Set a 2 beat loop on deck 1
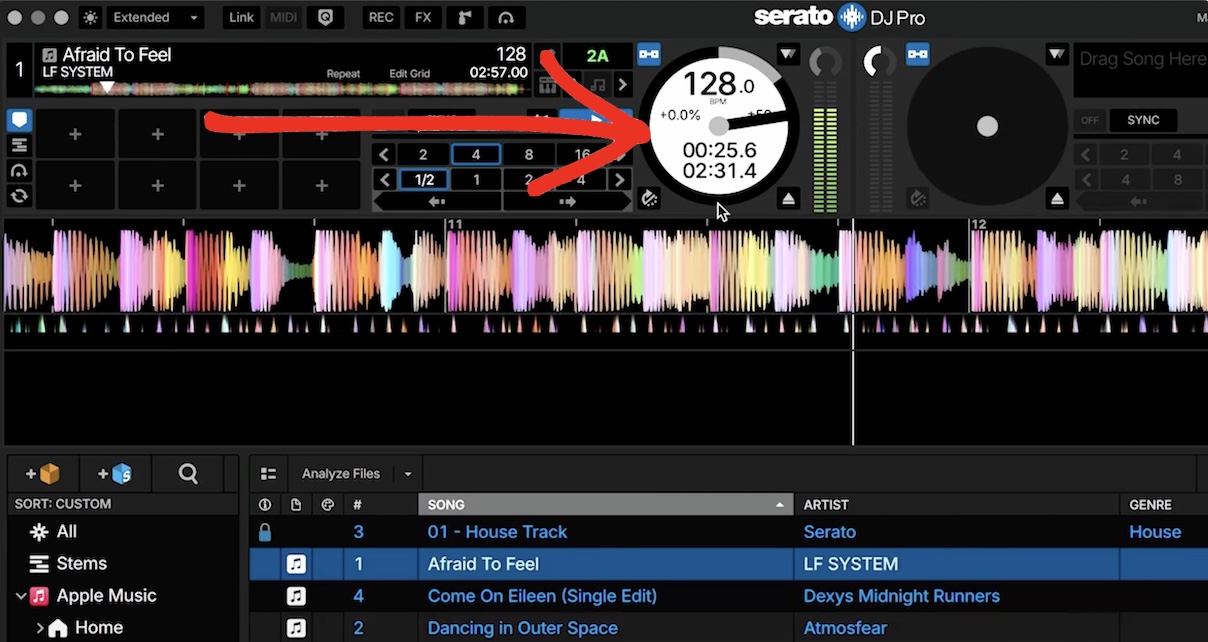Image resolution: width=1208 pixels, height=642 pixels. [x=423, y=155]
